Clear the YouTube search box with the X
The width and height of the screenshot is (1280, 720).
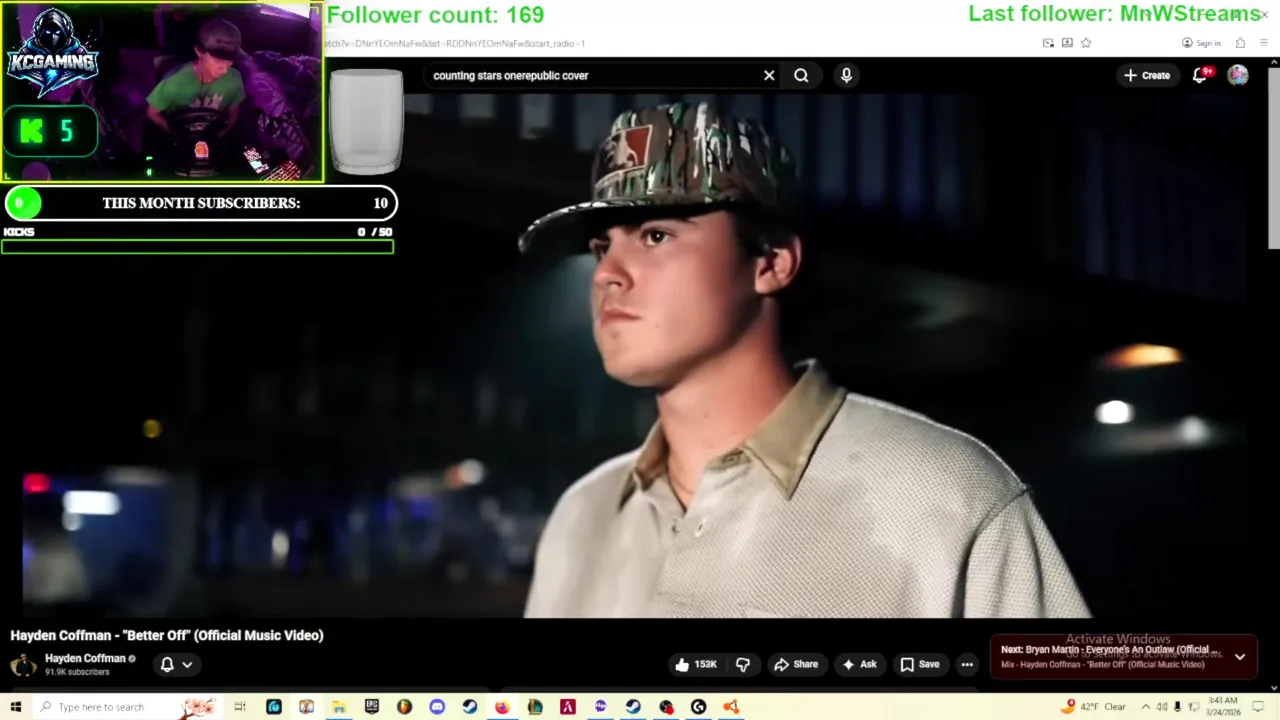tap(769, 75)
